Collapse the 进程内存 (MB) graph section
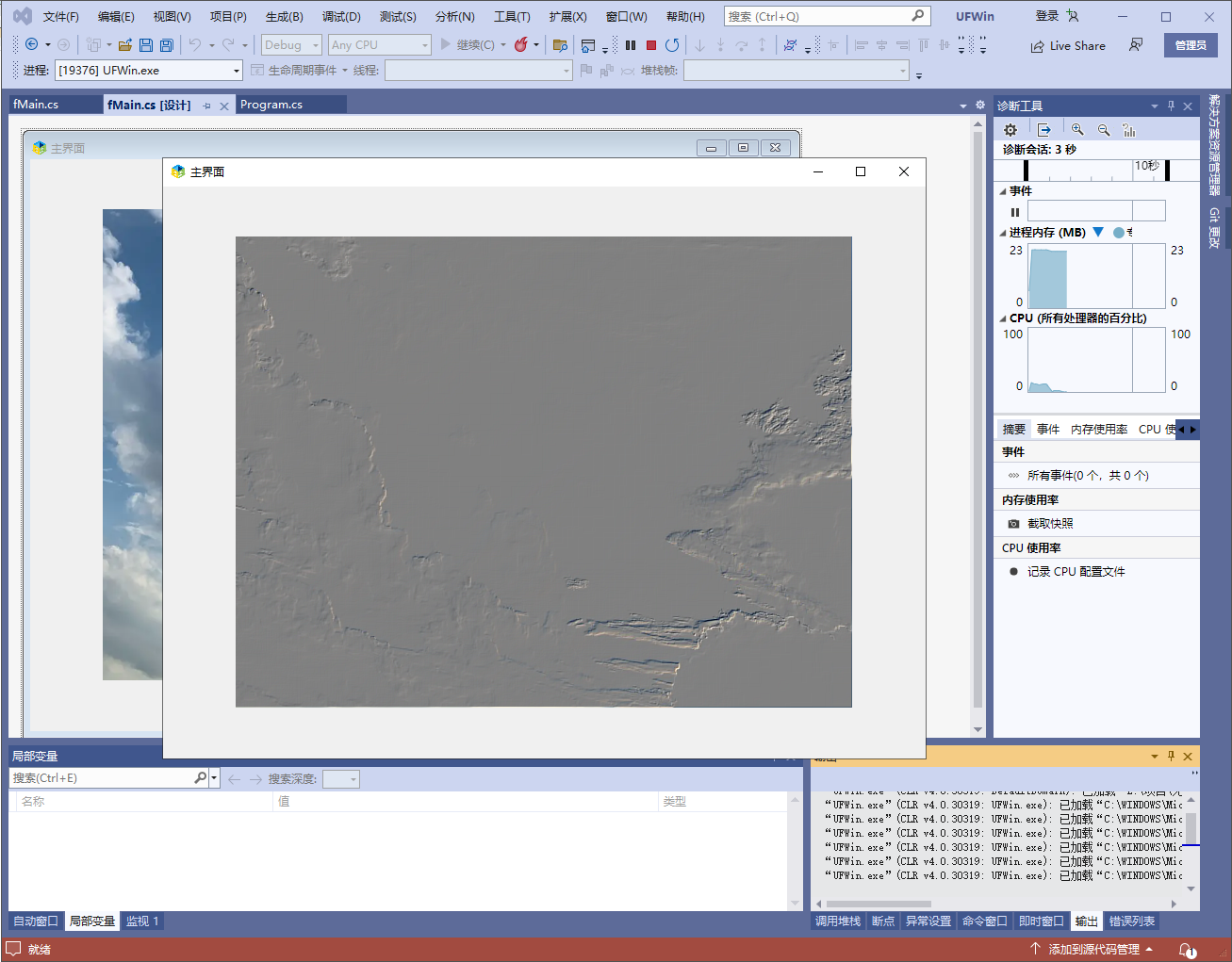This screenshot has width=1232, height=962. click(1003, 233)
